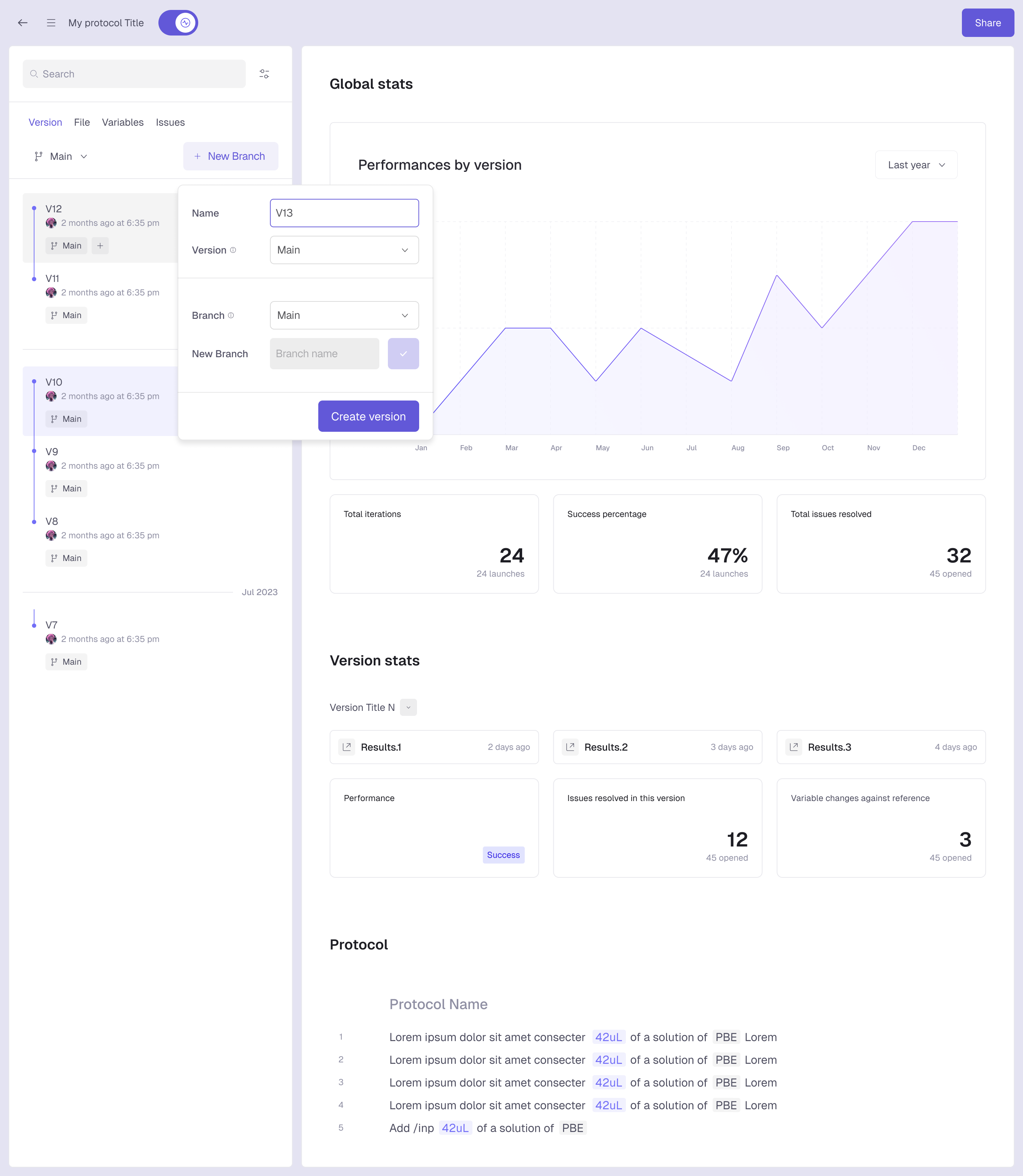The width and height of the screenshot is (1023, 1176).
Task: Click the search filter settings icon
Action: tap(264, 74)
